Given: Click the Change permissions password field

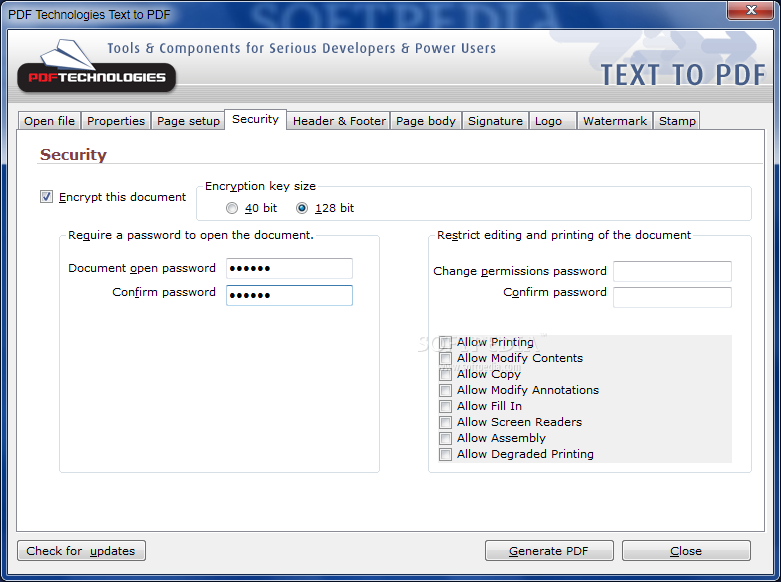Looking at the screenshot, I should [672, 272].
